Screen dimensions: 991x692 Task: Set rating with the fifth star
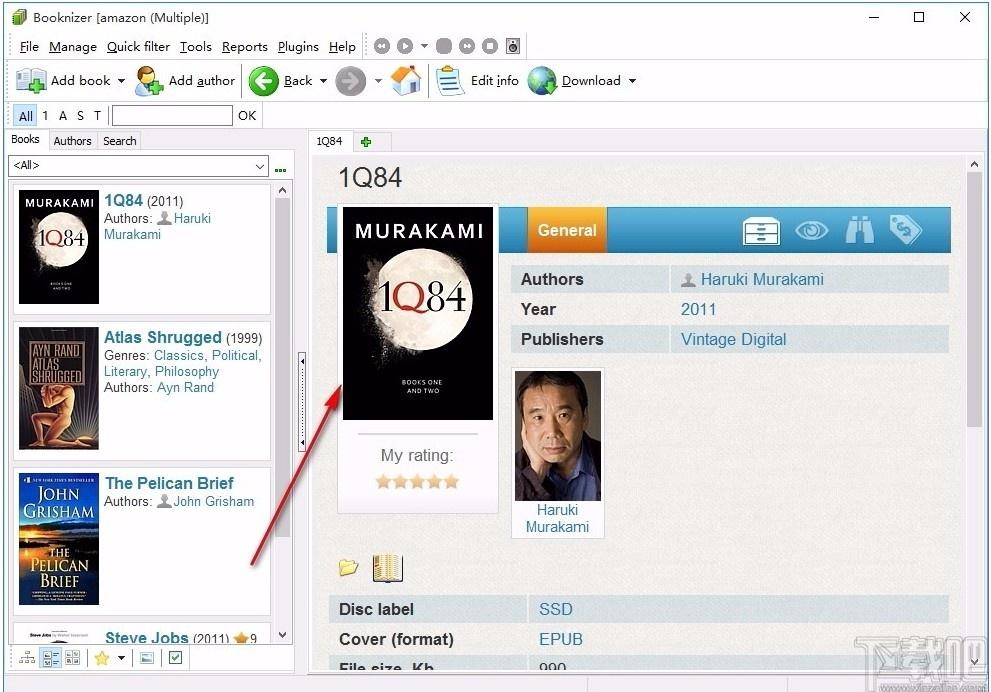pyautogui.click(x=451, y=482)
